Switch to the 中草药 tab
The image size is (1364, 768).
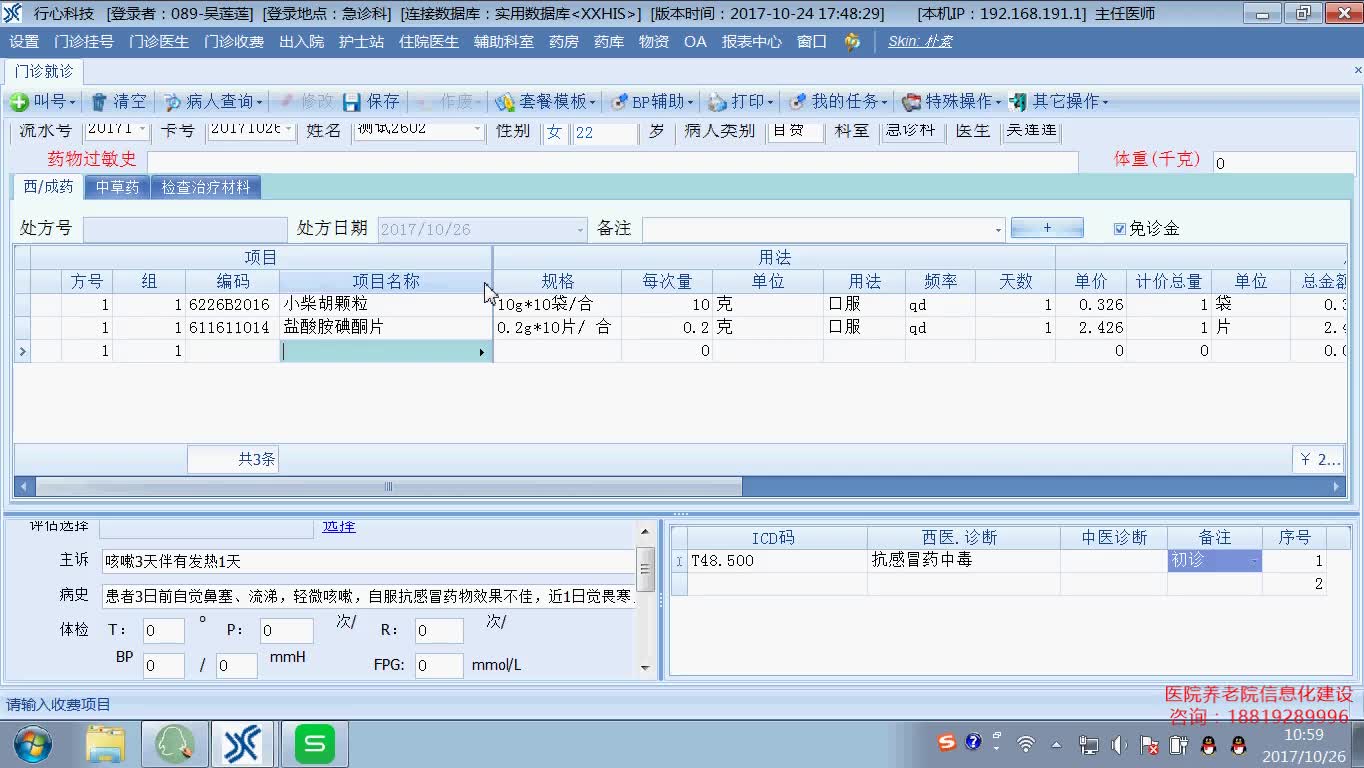point(117,187)
